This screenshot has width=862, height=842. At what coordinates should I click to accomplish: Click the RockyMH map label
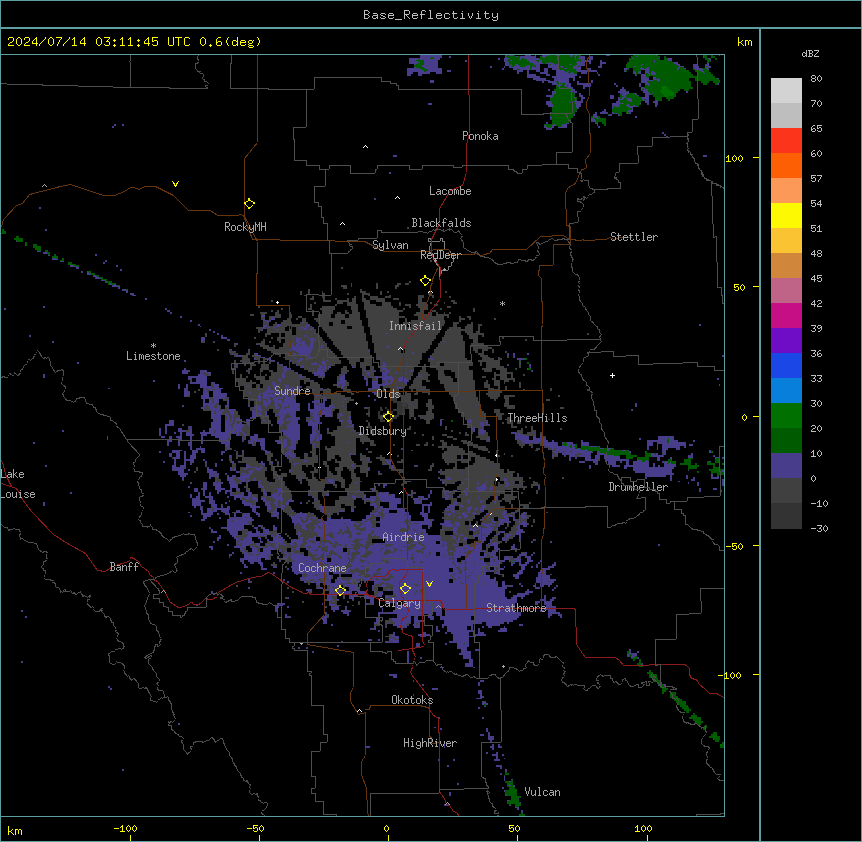(245, 227)
